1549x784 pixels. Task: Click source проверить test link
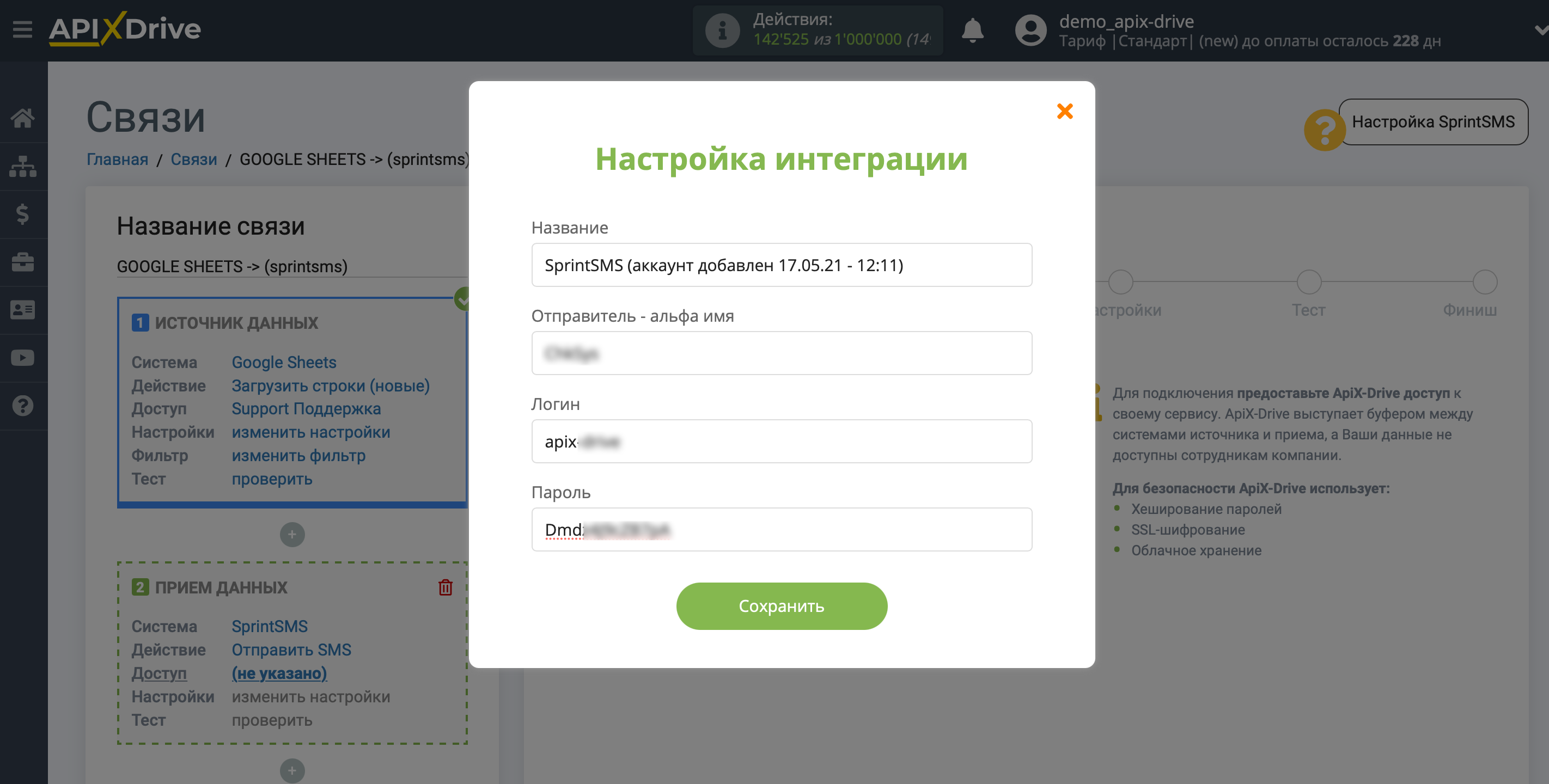(272, 479)
